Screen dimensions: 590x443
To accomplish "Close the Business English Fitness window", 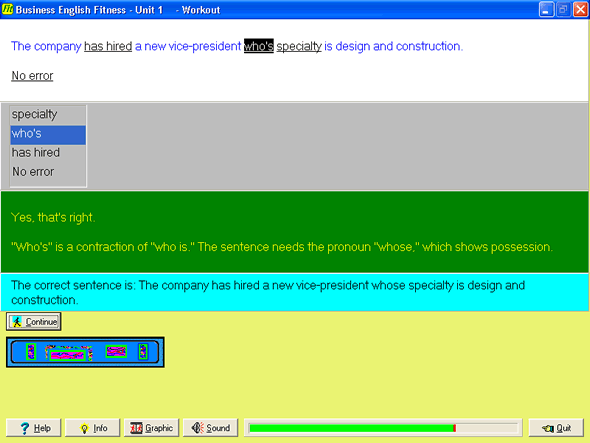I will [x=580, y=9].
